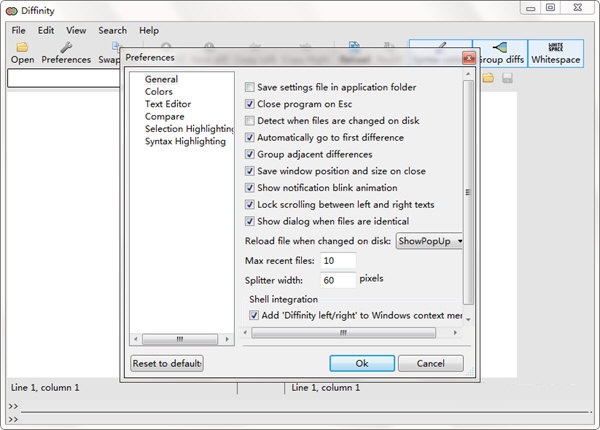Click the right pane open folder icon

[x=489, y=78]
